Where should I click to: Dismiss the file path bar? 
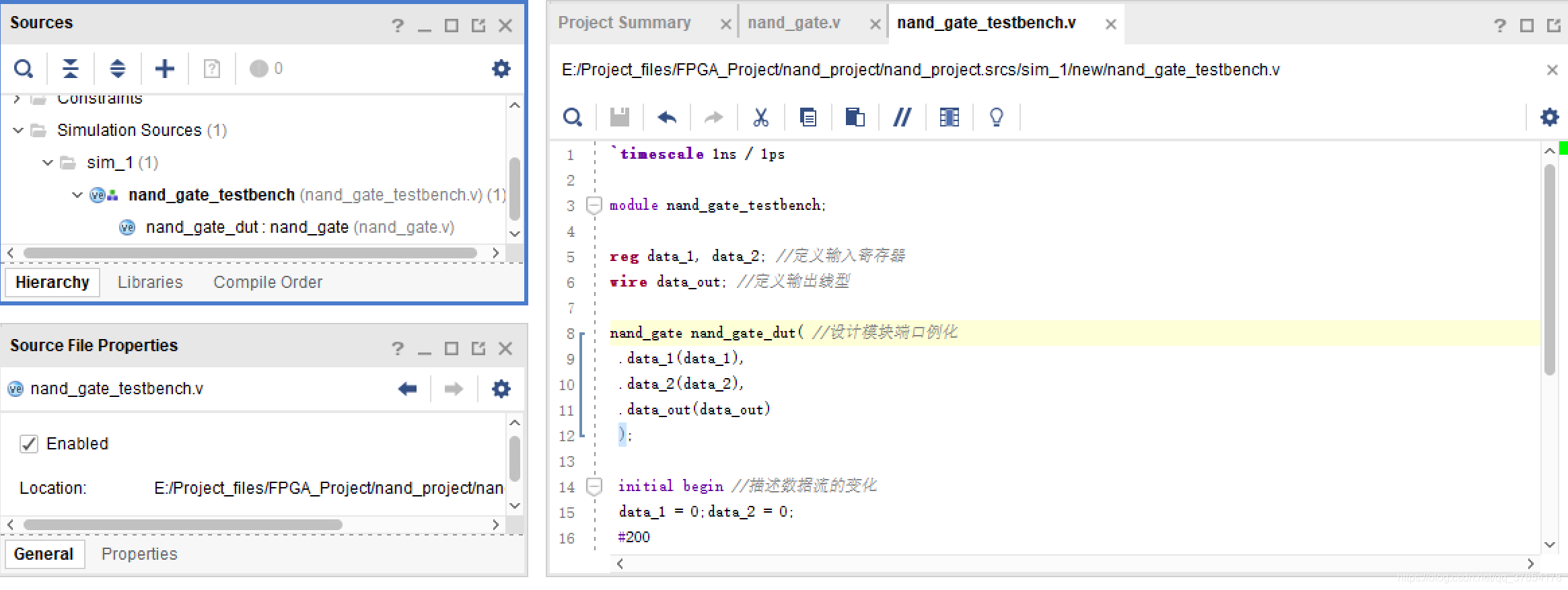pos(1552,70)
